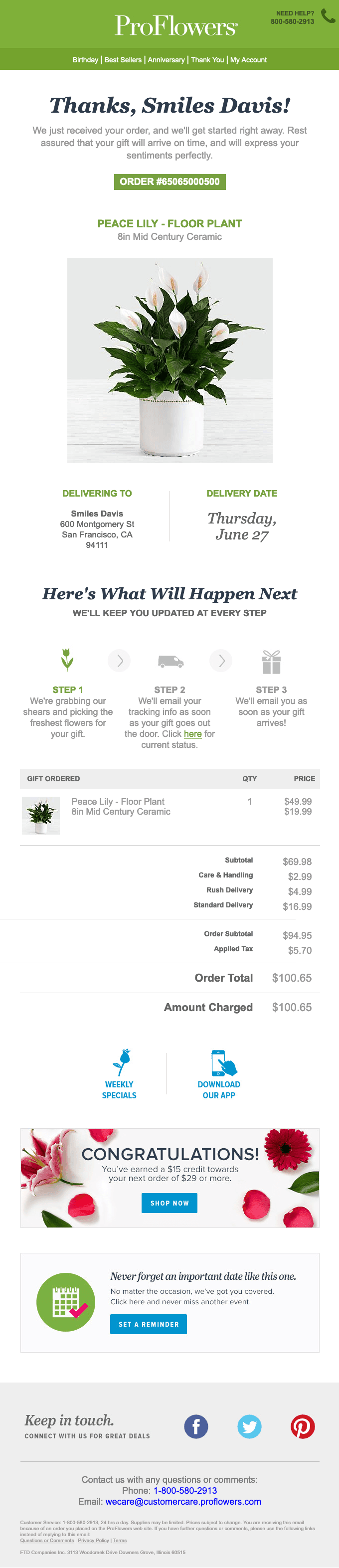This screenshot has width=339, height=1568.
Task: Click the green calendar reminder icon
Action: [66, 1302]
